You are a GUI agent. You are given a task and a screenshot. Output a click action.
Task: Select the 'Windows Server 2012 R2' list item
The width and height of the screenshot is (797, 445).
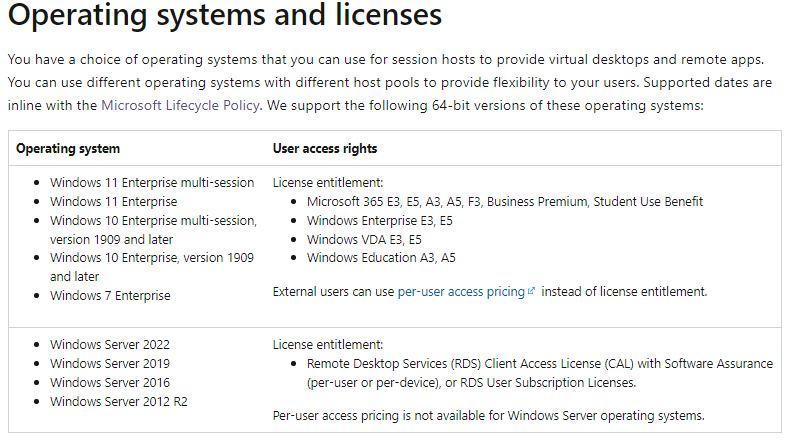coord(118,402)
